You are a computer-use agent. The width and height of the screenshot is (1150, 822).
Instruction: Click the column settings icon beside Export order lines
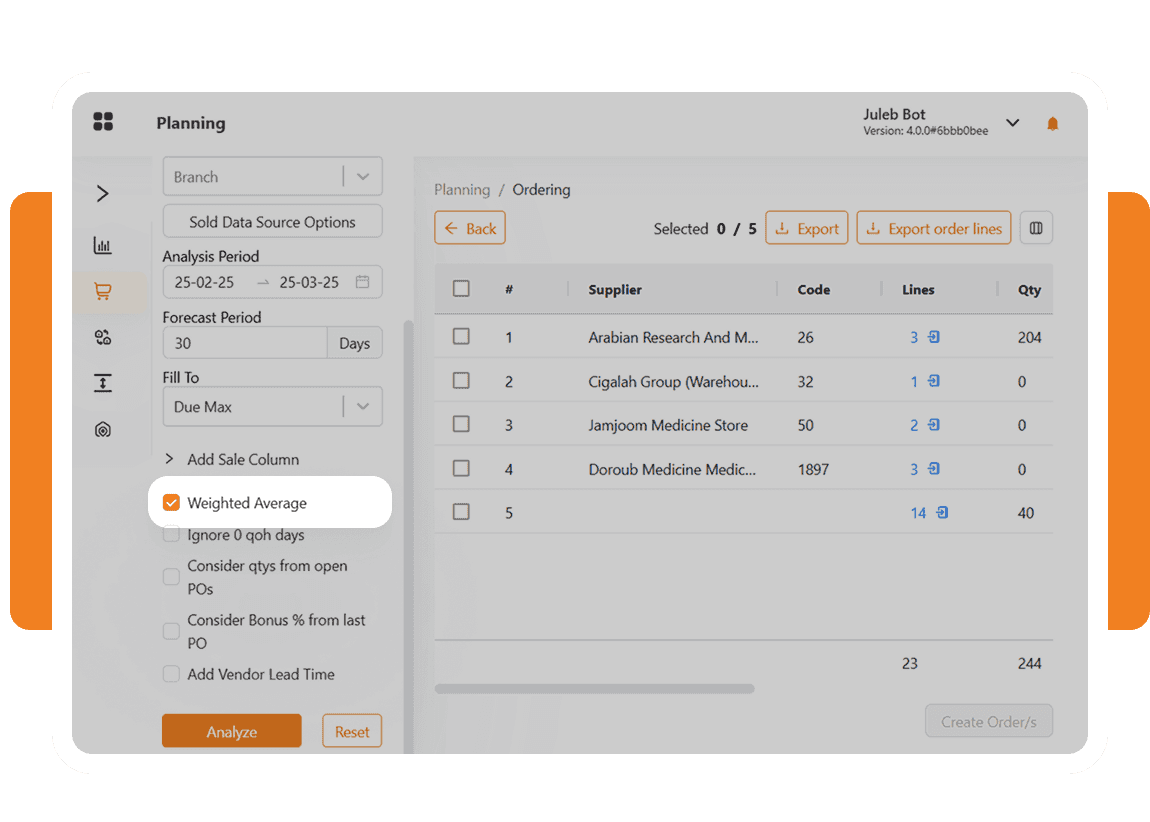1036,229
